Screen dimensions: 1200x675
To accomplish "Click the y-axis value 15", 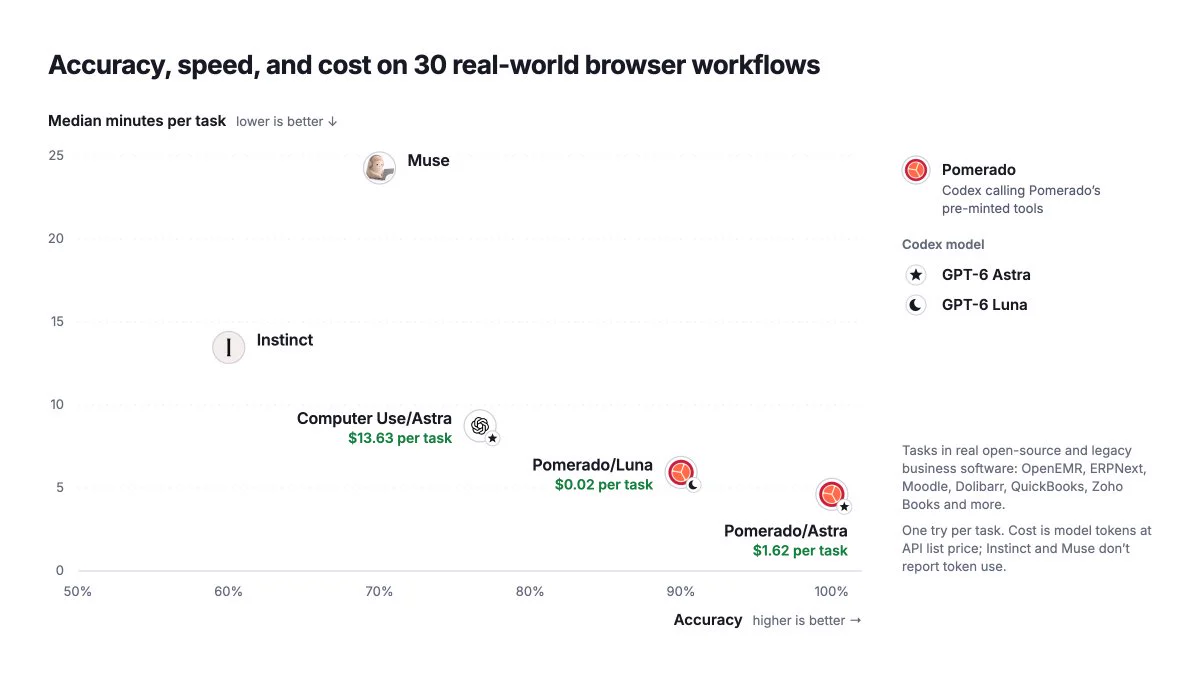I will point(56,321).
